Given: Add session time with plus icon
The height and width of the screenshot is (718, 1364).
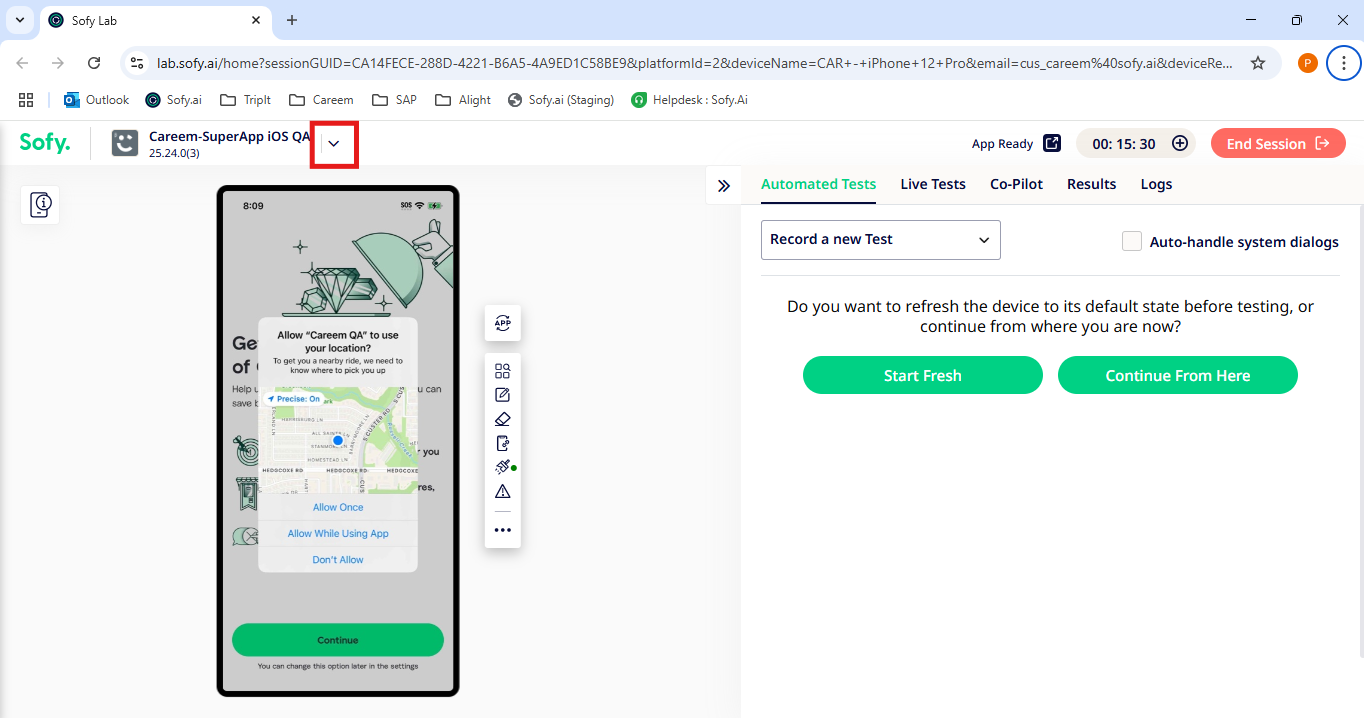Looking at the screenshot, I should click(x=1180, y=143).
